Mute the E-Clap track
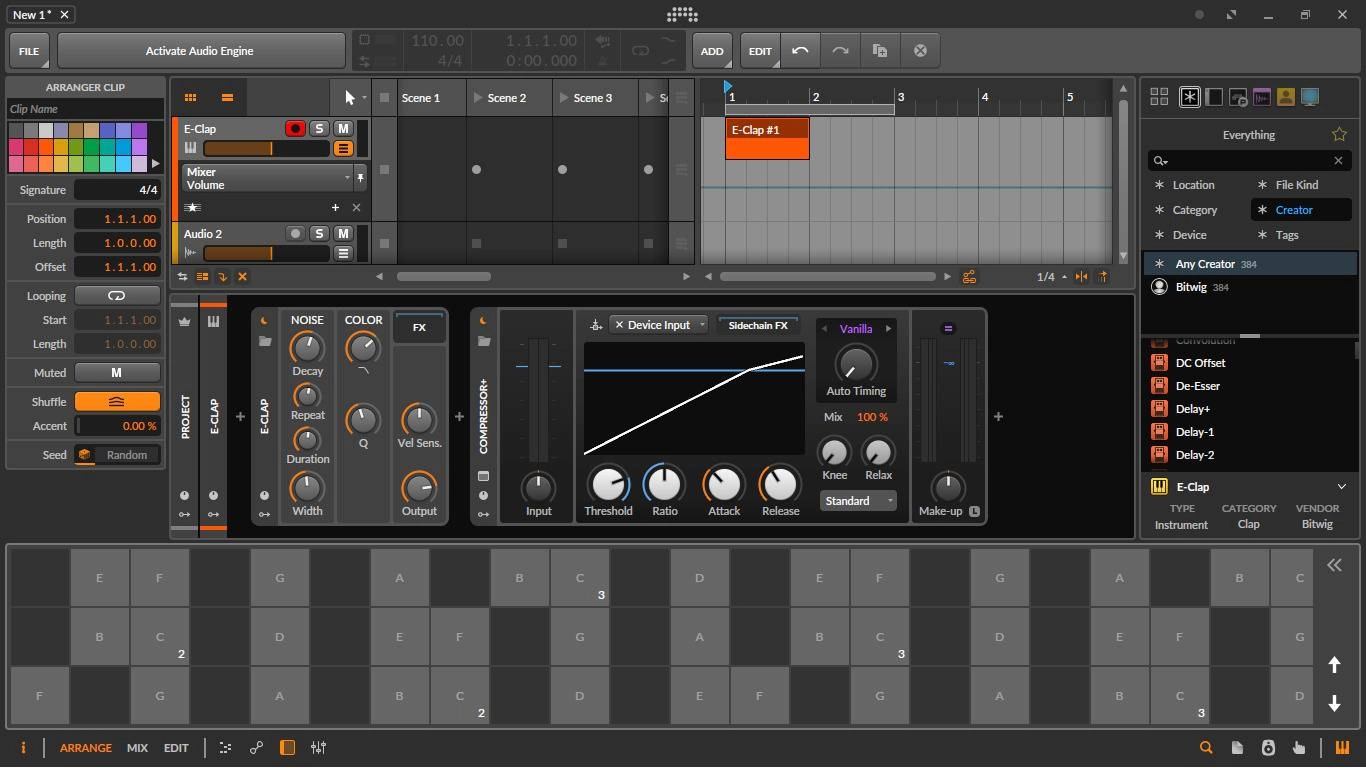Screen dimensions: 1366x768 pyautogui.click(x=343, y=129)
